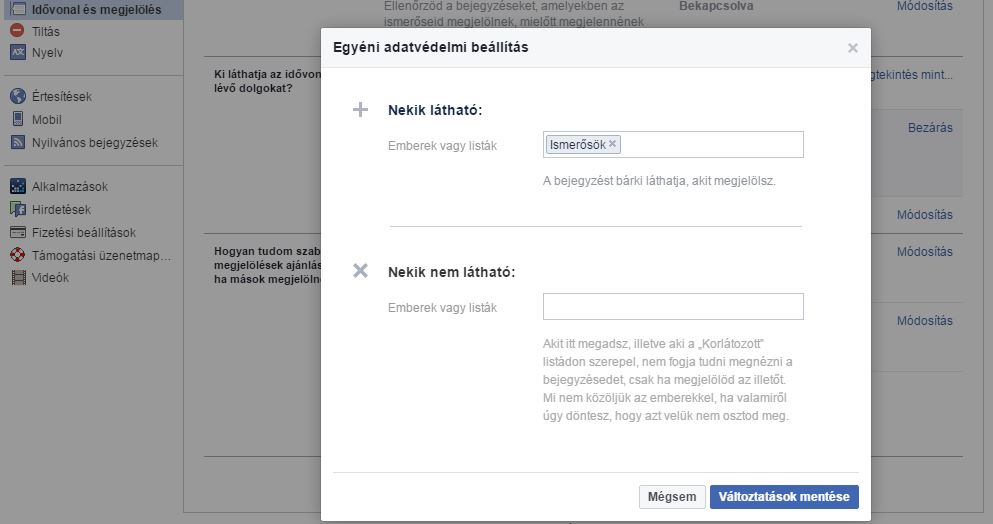Click the Tiltás blocking icon in sidebar

(17, 31)
